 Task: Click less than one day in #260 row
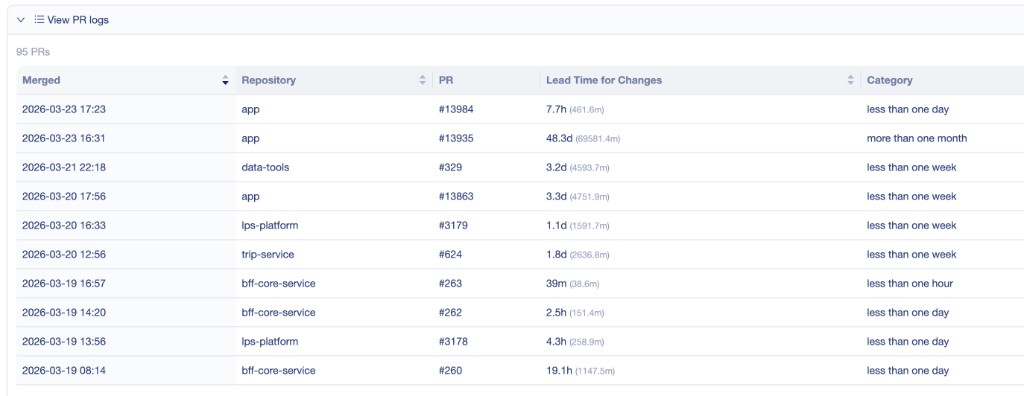coord(908,371)
